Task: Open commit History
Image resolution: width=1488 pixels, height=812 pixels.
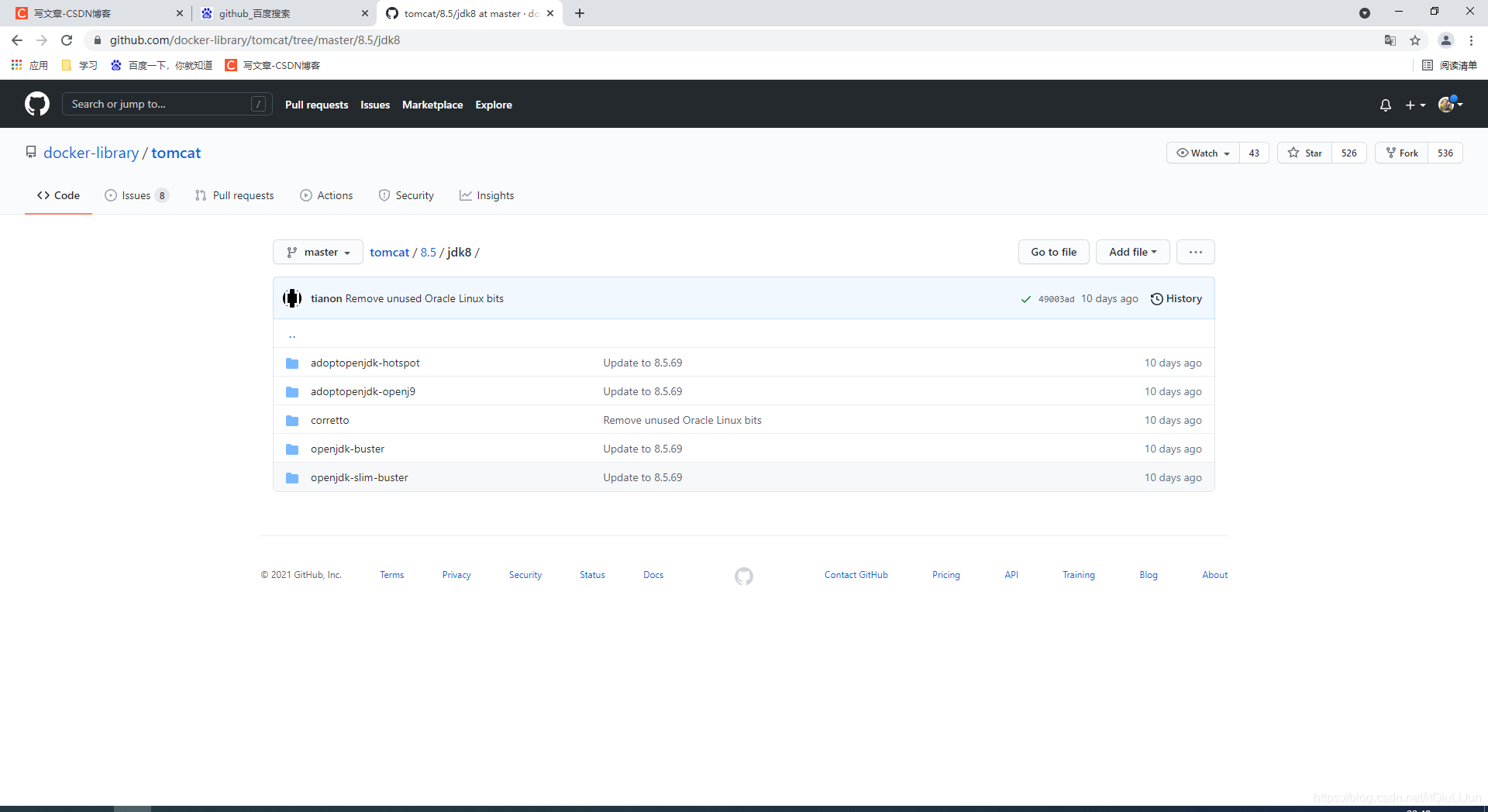Action: 1176,298
